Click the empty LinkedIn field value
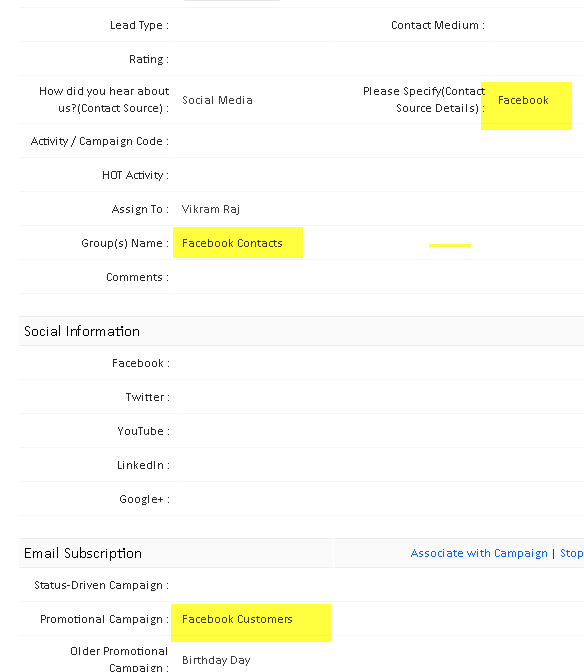 pos(380,465)
